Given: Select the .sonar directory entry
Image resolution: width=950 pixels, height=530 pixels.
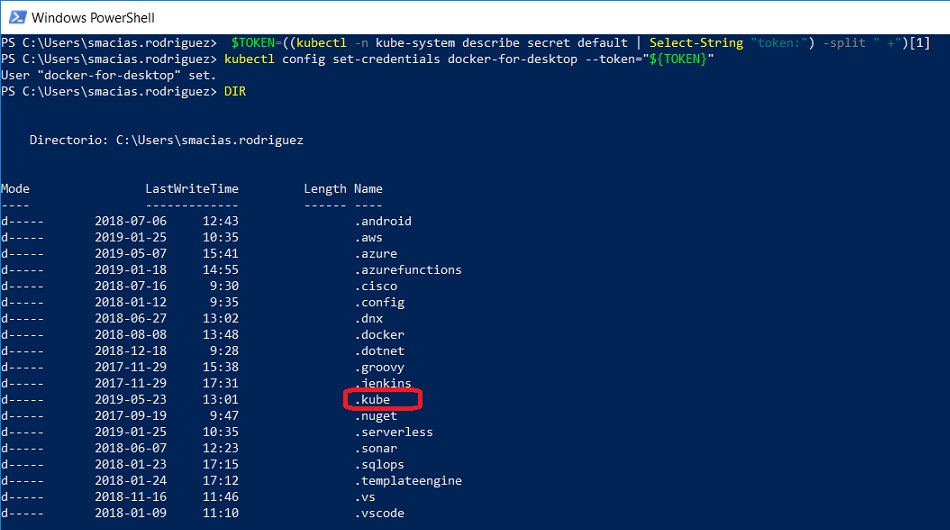Looking at the screenshot, I should tap(376, 448).
